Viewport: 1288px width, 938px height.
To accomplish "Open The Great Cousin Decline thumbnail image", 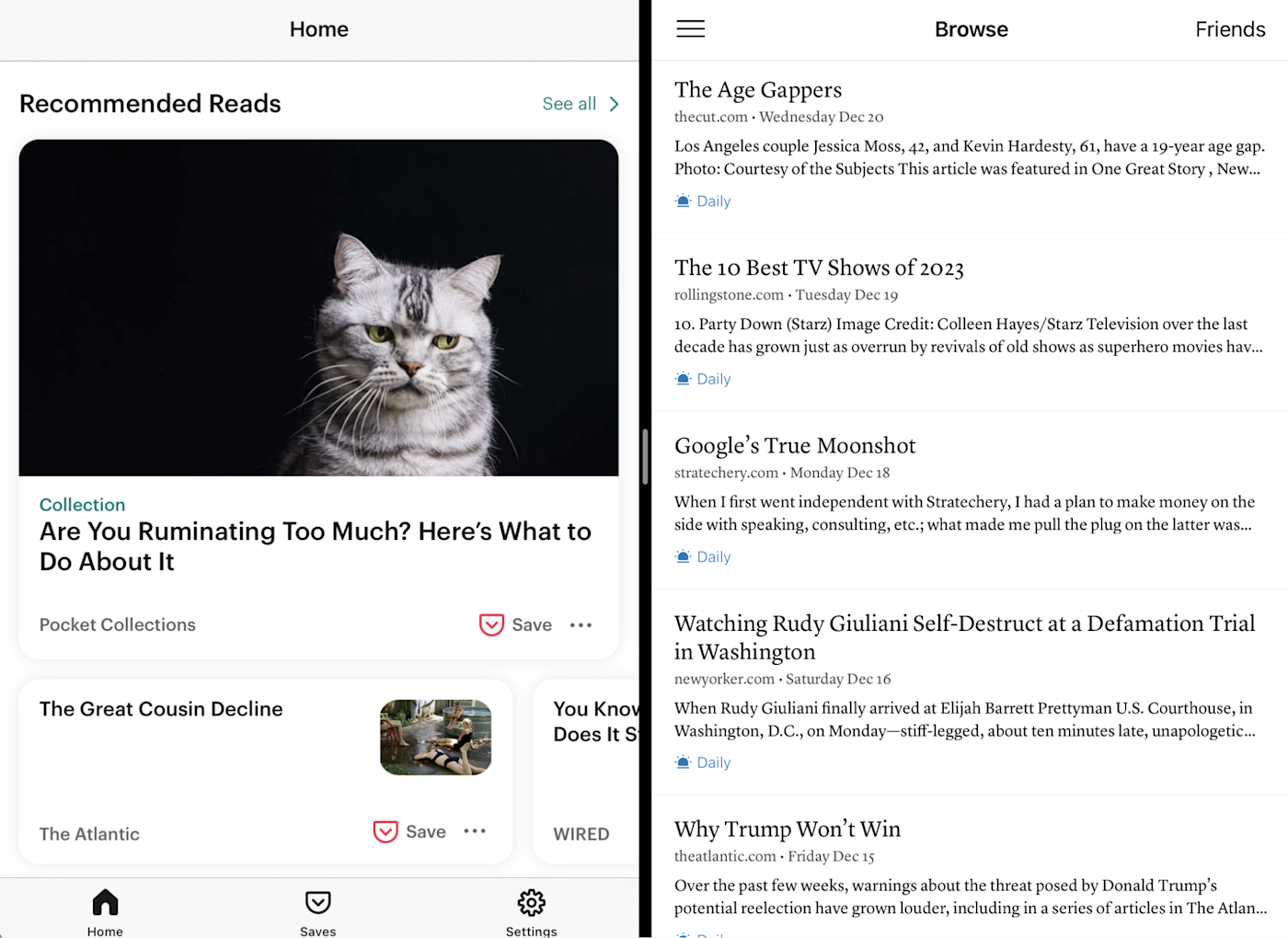I will click(436, 737).
